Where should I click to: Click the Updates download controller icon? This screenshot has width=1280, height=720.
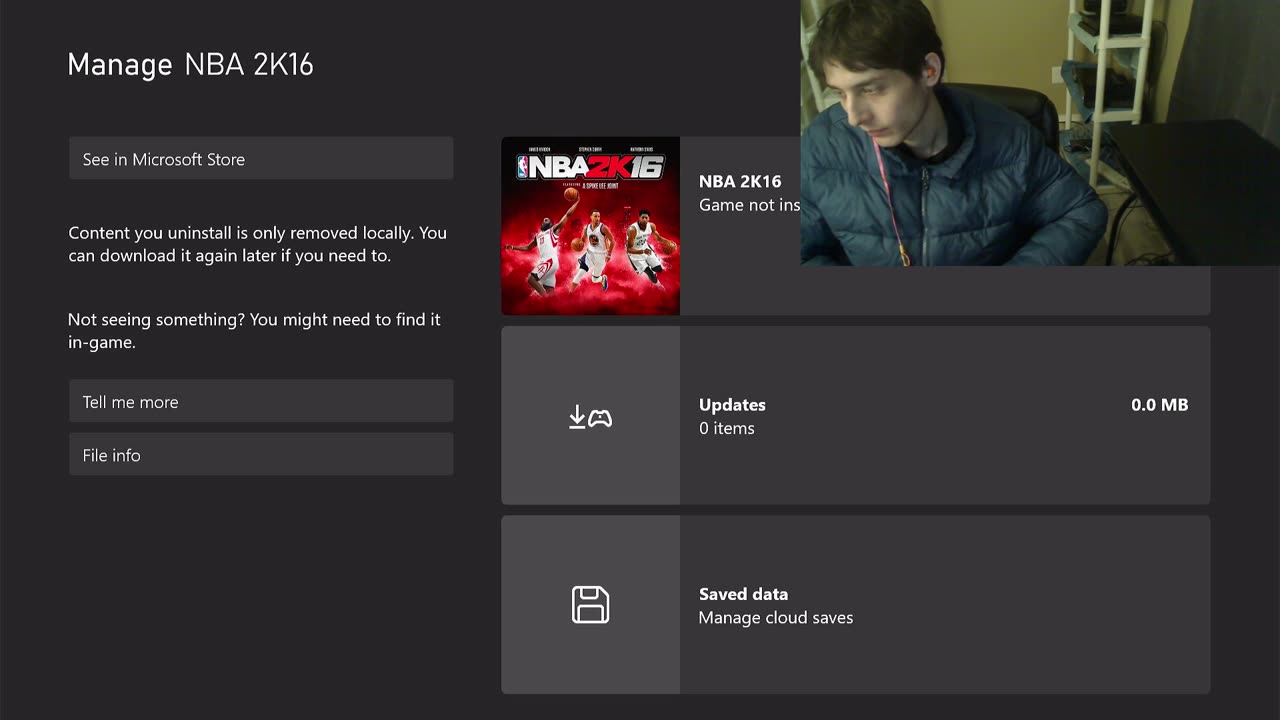(590, 417)
